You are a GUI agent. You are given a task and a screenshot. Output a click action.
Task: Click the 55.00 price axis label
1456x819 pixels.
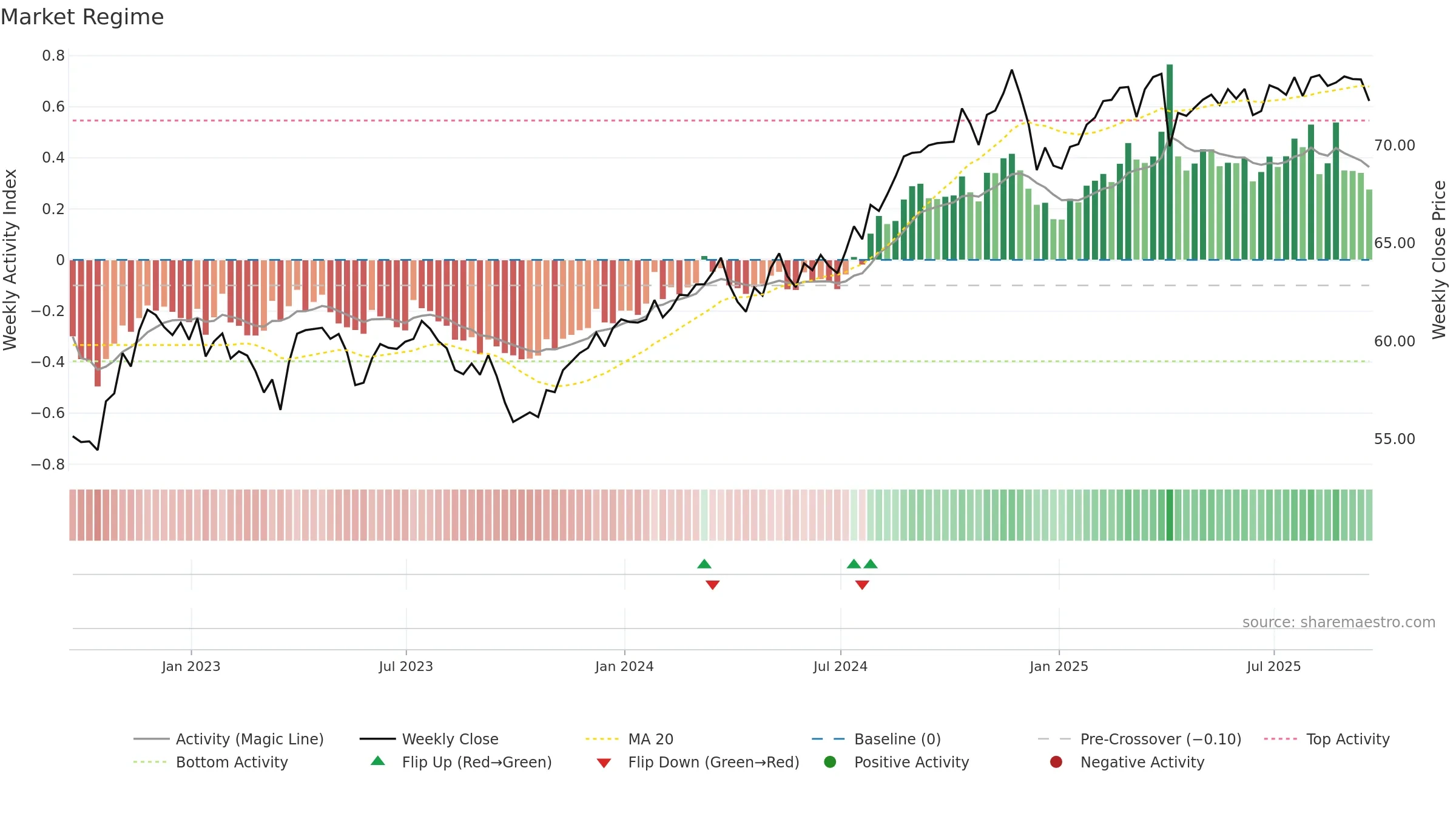click(1394, 439)
